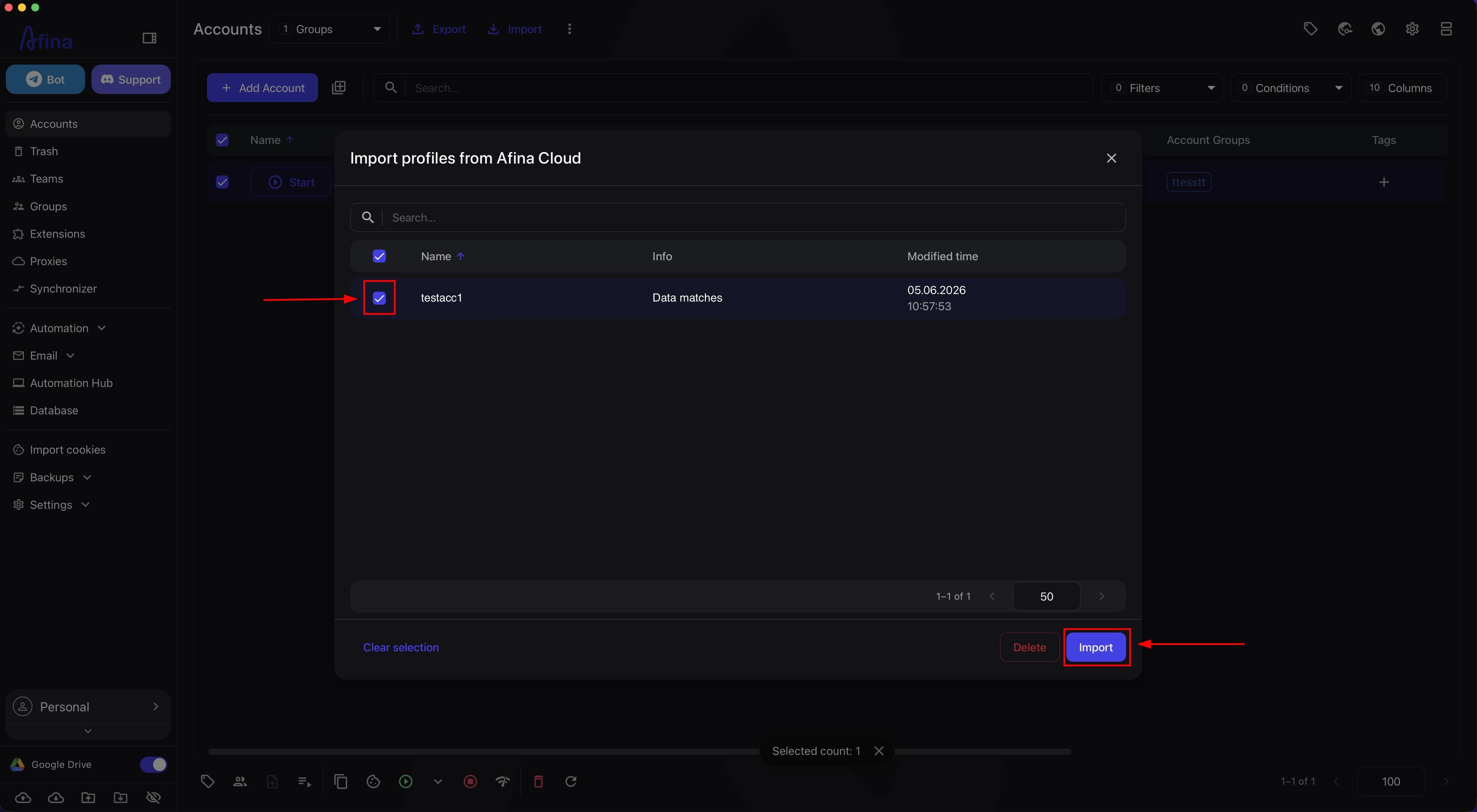Click Export in the top toolbar
The width and height of the screenshot is (1477, 812).
pyautogui.click(x=439, y=29)
